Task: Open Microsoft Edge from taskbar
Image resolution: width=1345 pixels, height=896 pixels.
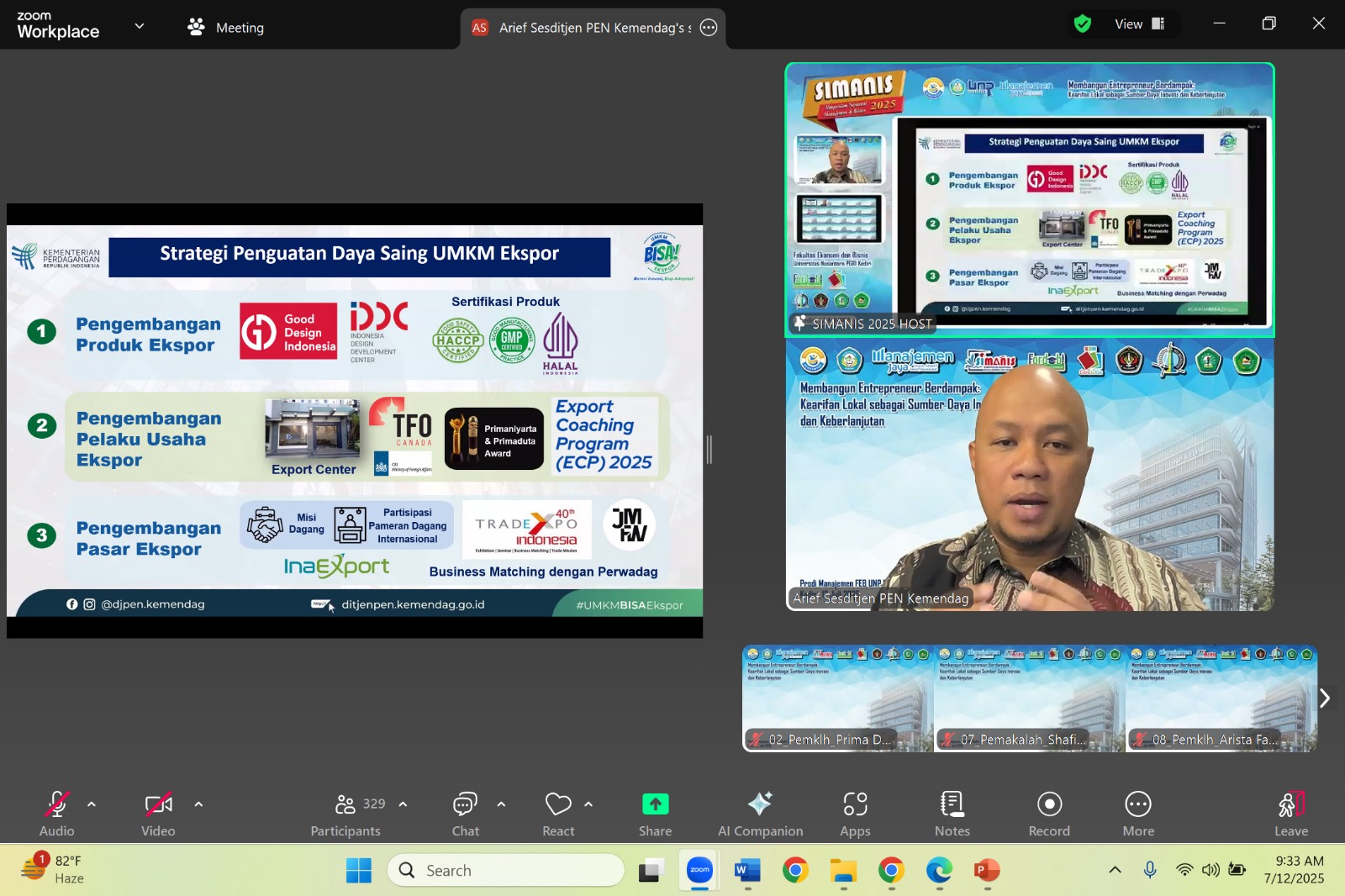Action: click(x=939, y=871)
